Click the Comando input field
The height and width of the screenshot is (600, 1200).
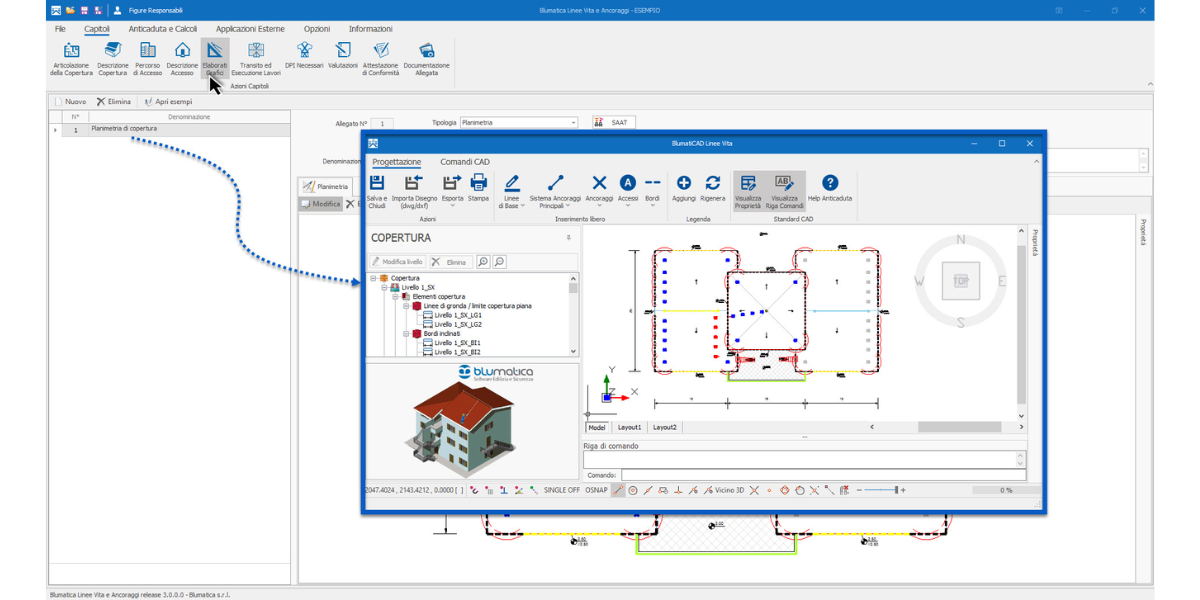(823, 475)
